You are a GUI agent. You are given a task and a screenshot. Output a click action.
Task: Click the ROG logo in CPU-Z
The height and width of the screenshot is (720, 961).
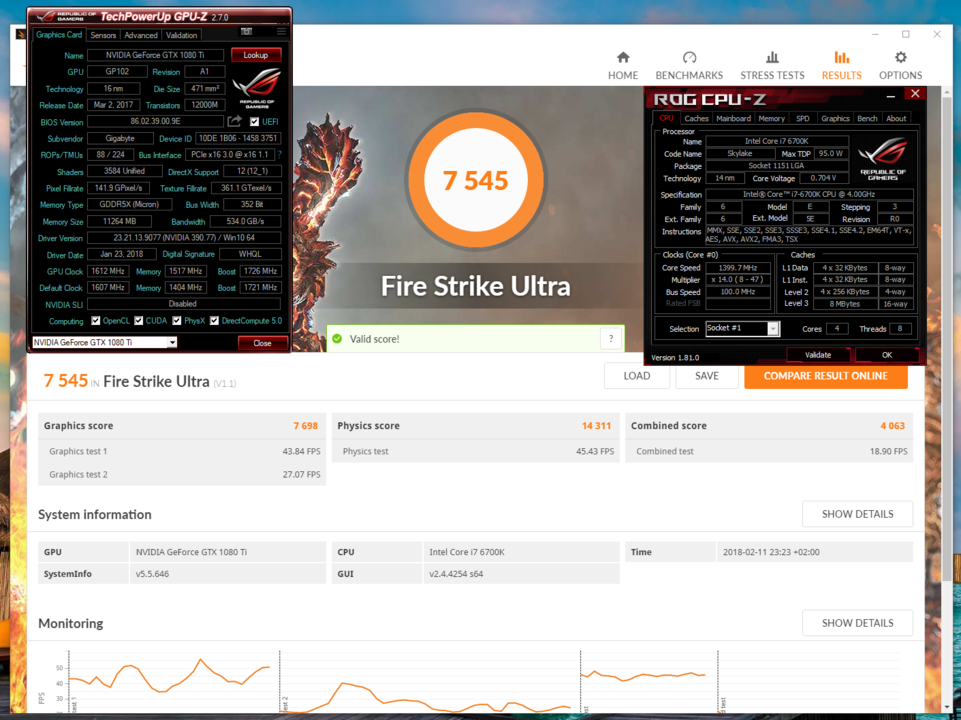click(883, 158)
